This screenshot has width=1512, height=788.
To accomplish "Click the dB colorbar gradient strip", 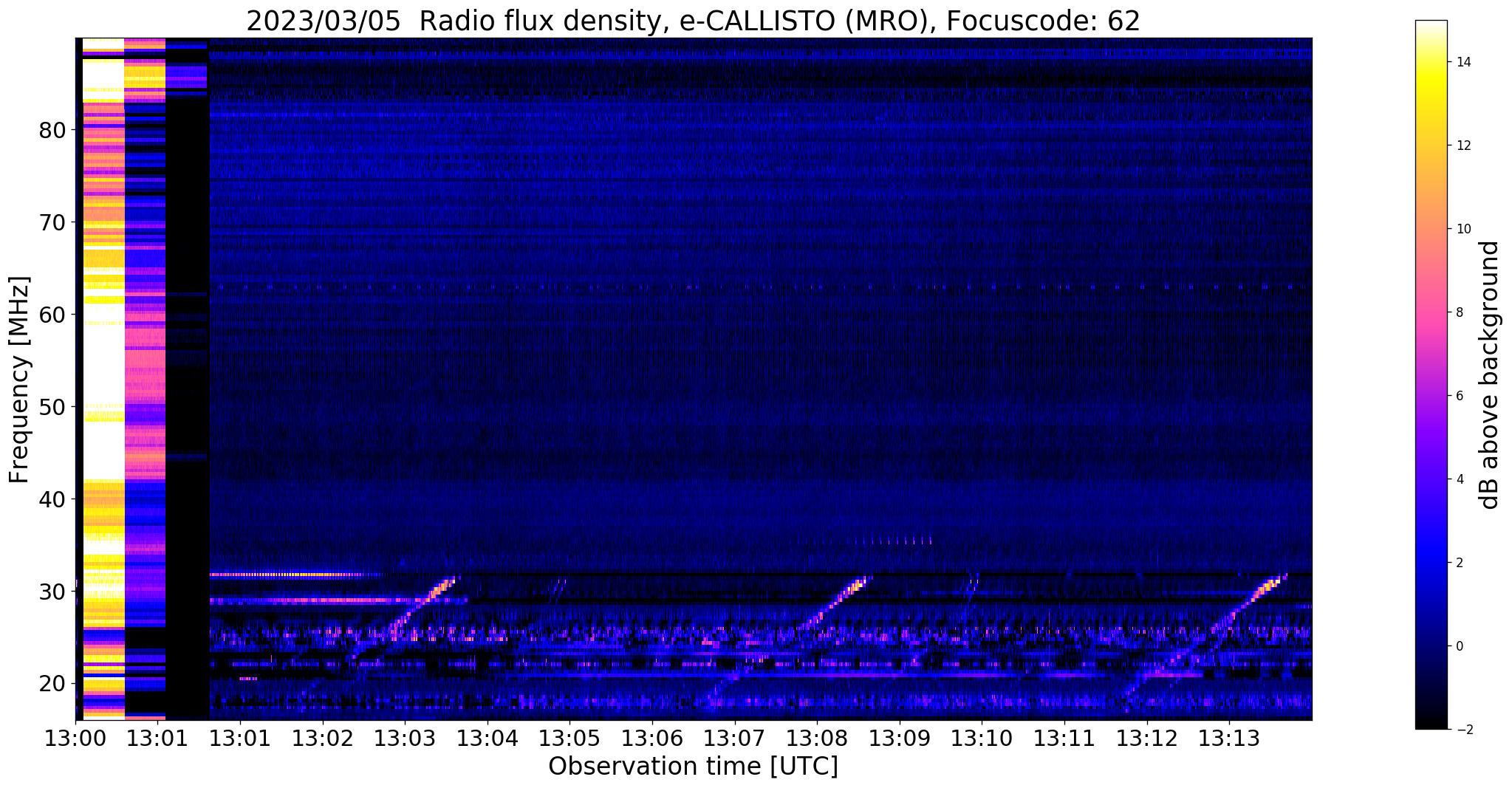I will click(1431, 374).
